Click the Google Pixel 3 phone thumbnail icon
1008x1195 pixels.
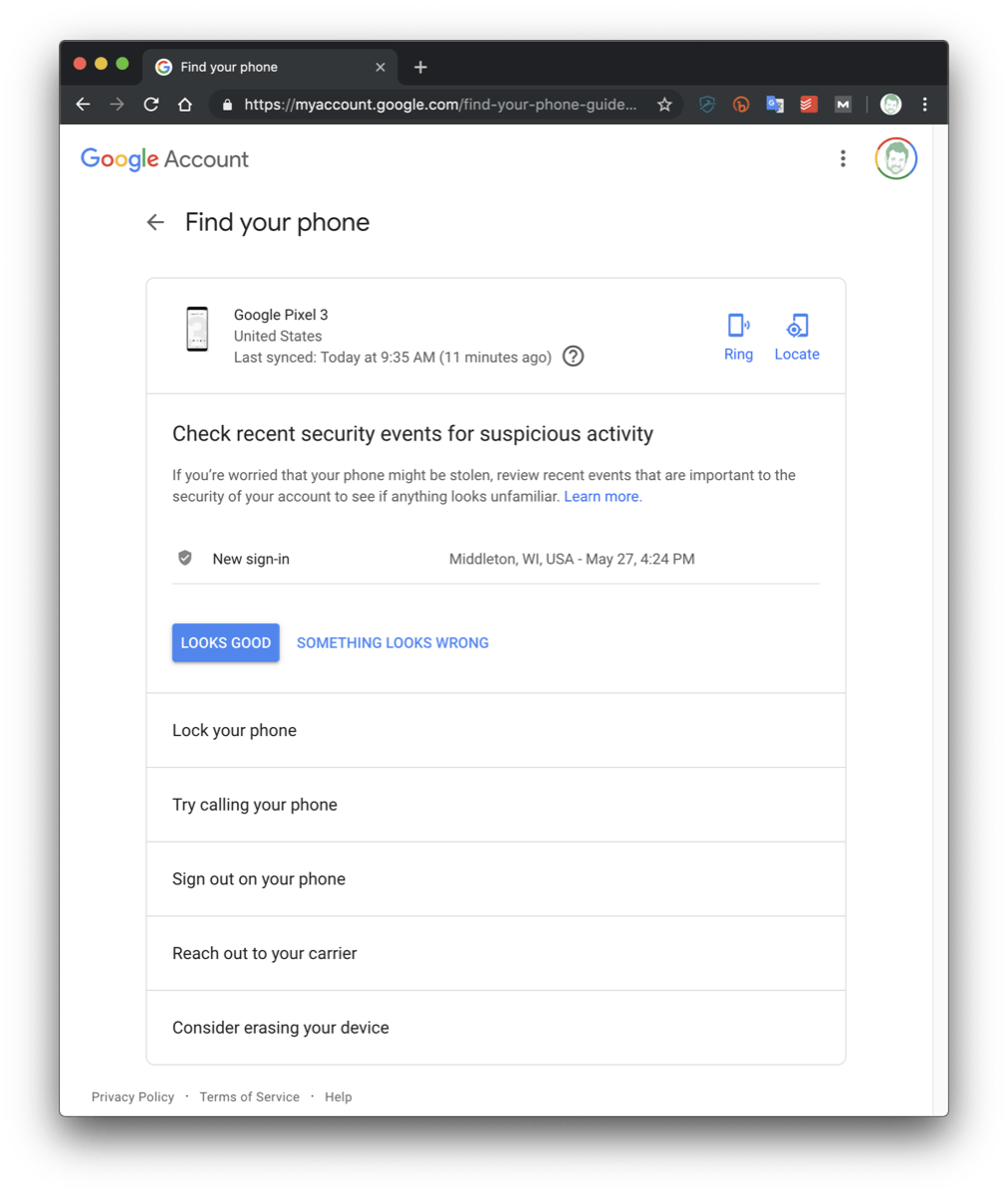(197, 331)
